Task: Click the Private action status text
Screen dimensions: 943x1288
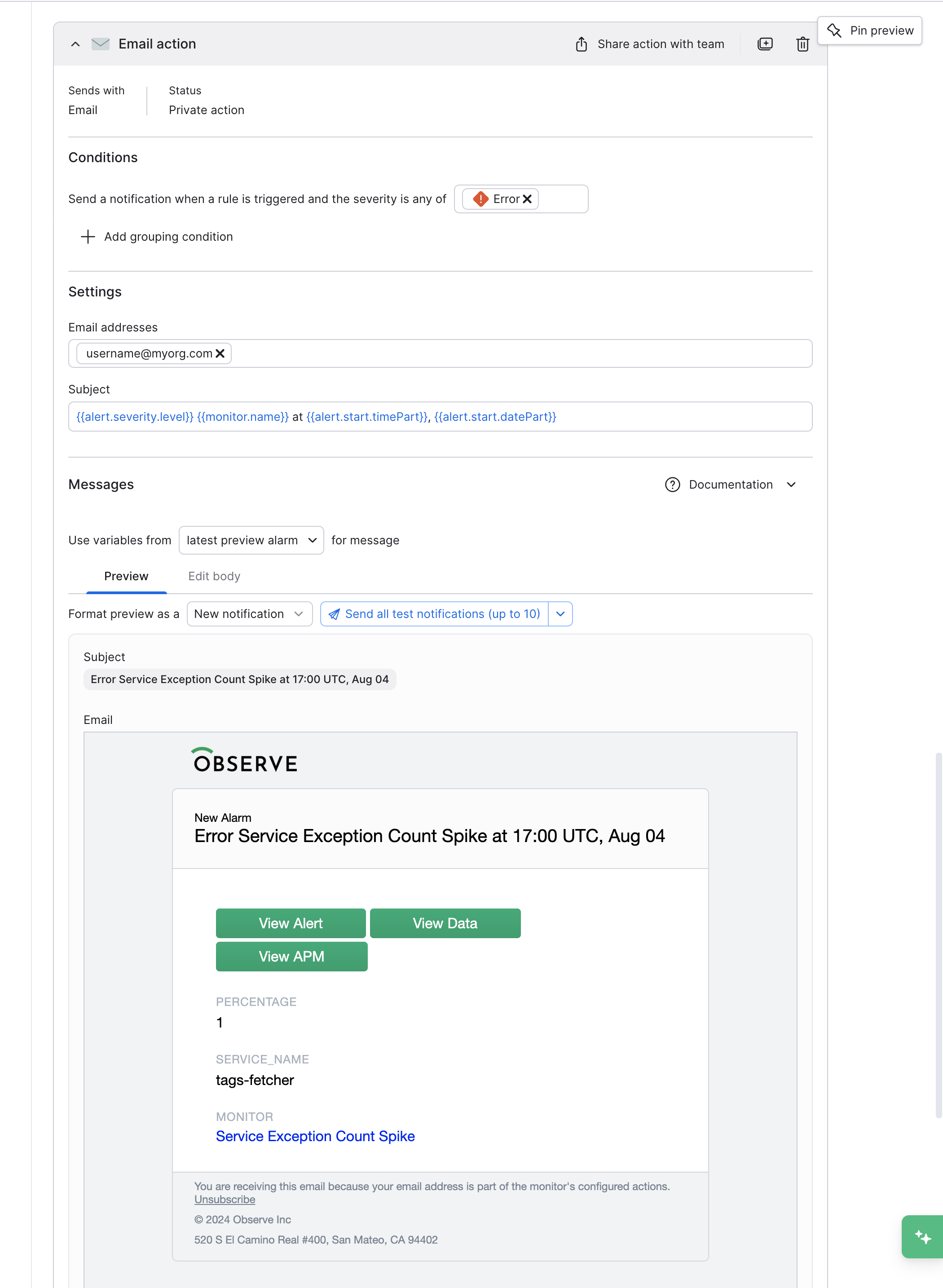Action: [x=207, y=110]
